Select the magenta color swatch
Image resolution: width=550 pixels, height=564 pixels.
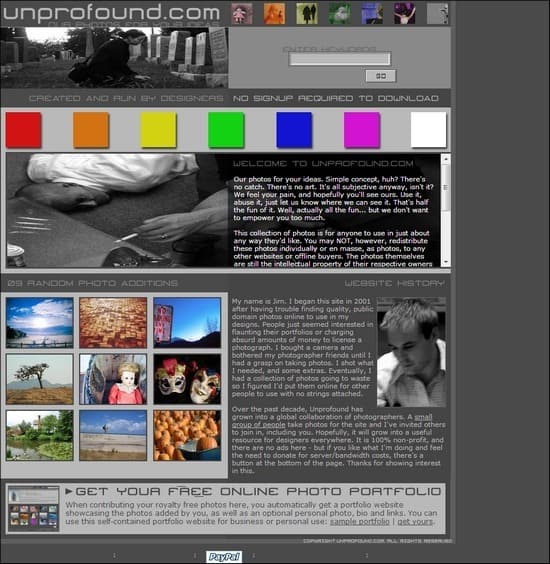(362, 130)
